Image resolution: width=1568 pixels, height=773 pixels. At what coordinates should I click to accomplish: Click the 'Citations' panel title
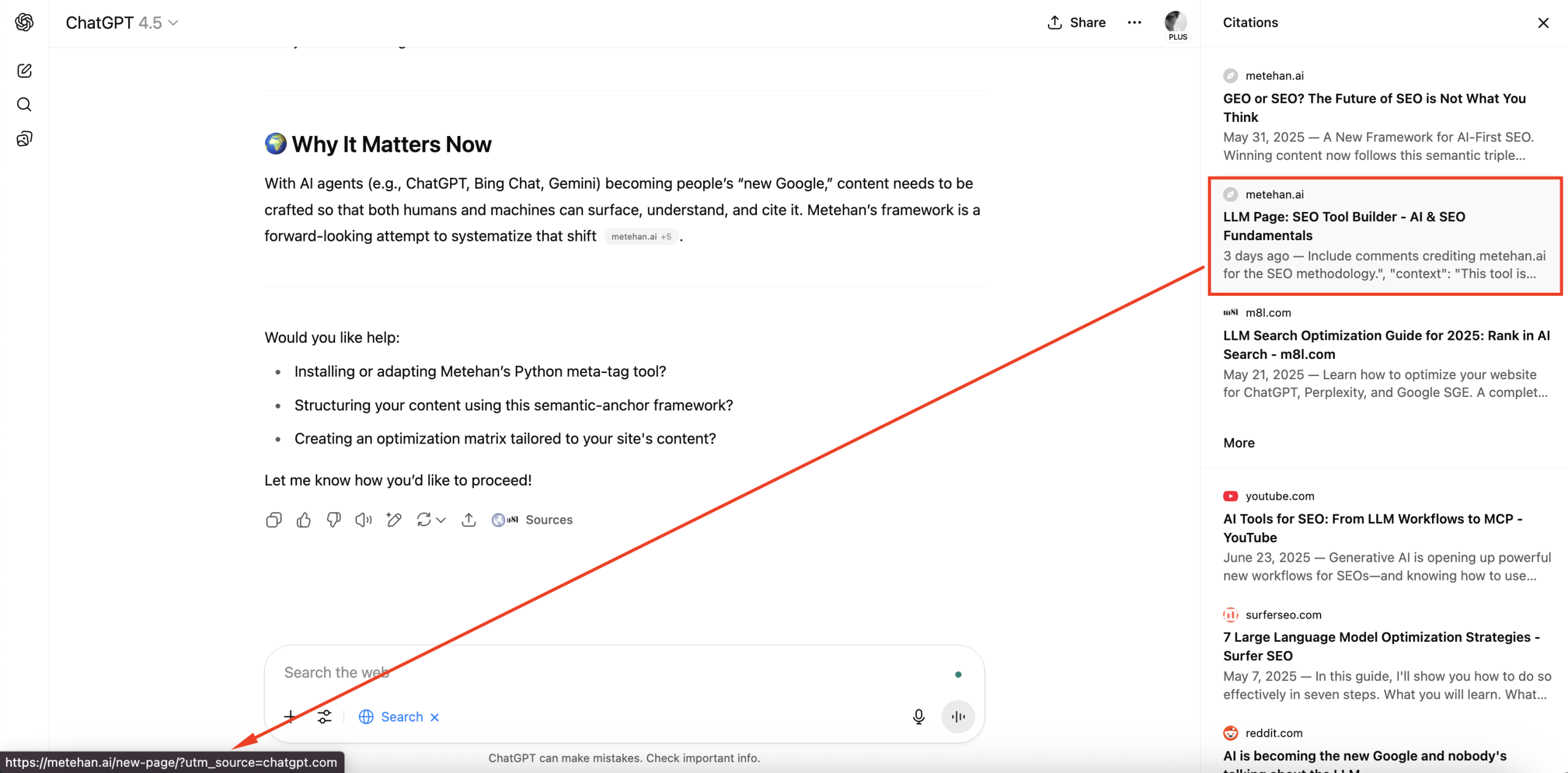(1250, 23)
